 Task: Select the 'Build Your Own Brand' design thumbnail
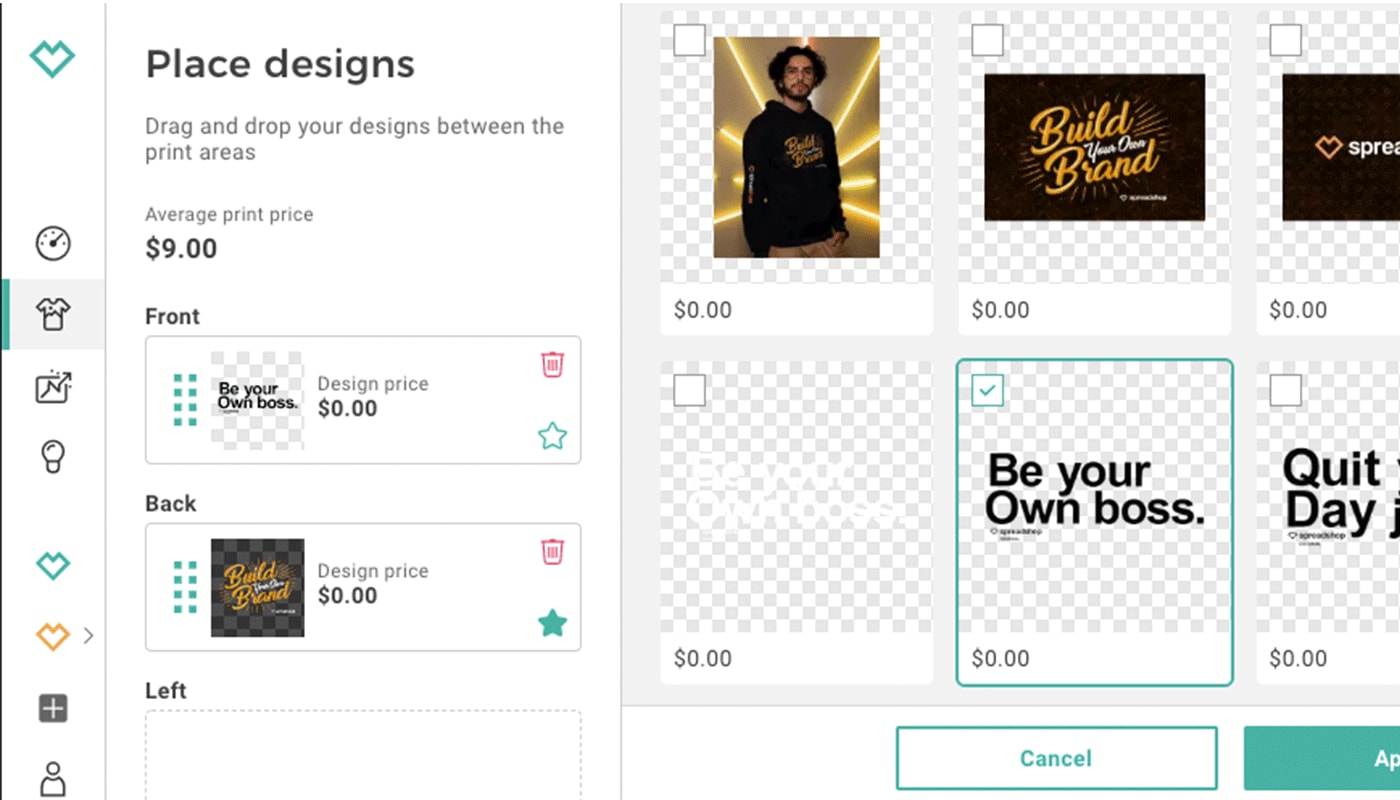click(1094, 147)
